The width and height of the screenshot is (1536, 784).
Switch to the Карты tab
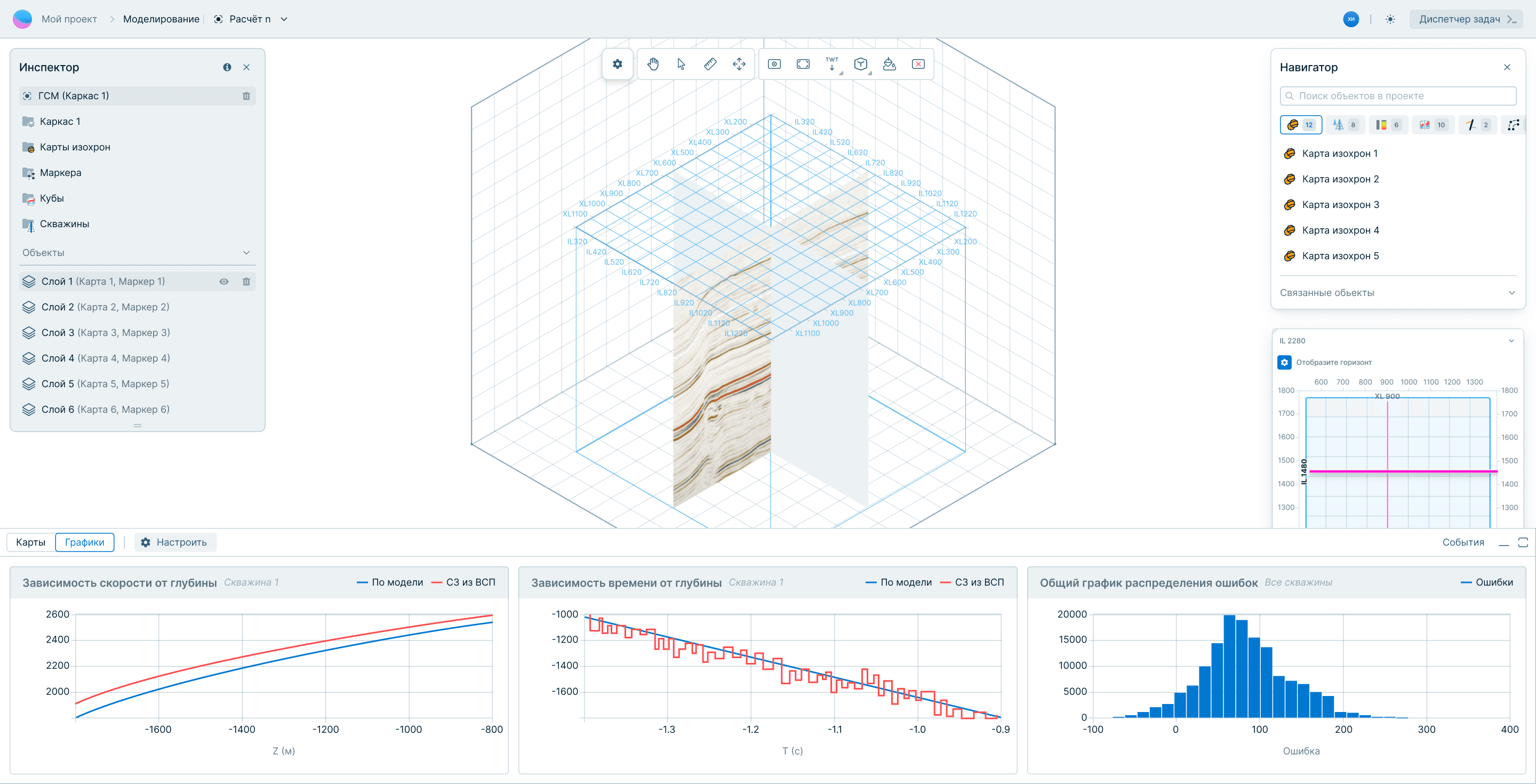[30, 542]
